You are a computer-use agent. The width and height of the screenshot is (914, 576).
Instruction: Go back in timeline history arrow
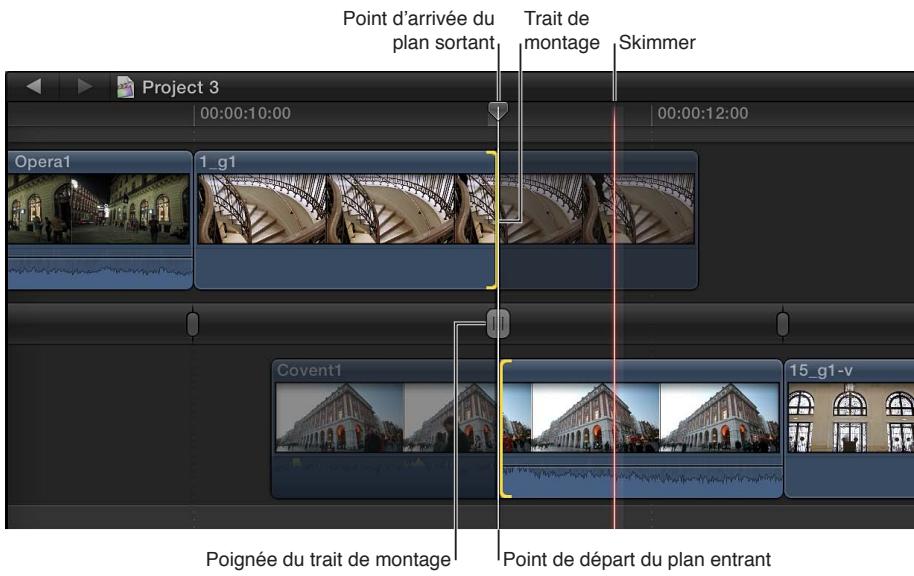[x=34, y=86]
